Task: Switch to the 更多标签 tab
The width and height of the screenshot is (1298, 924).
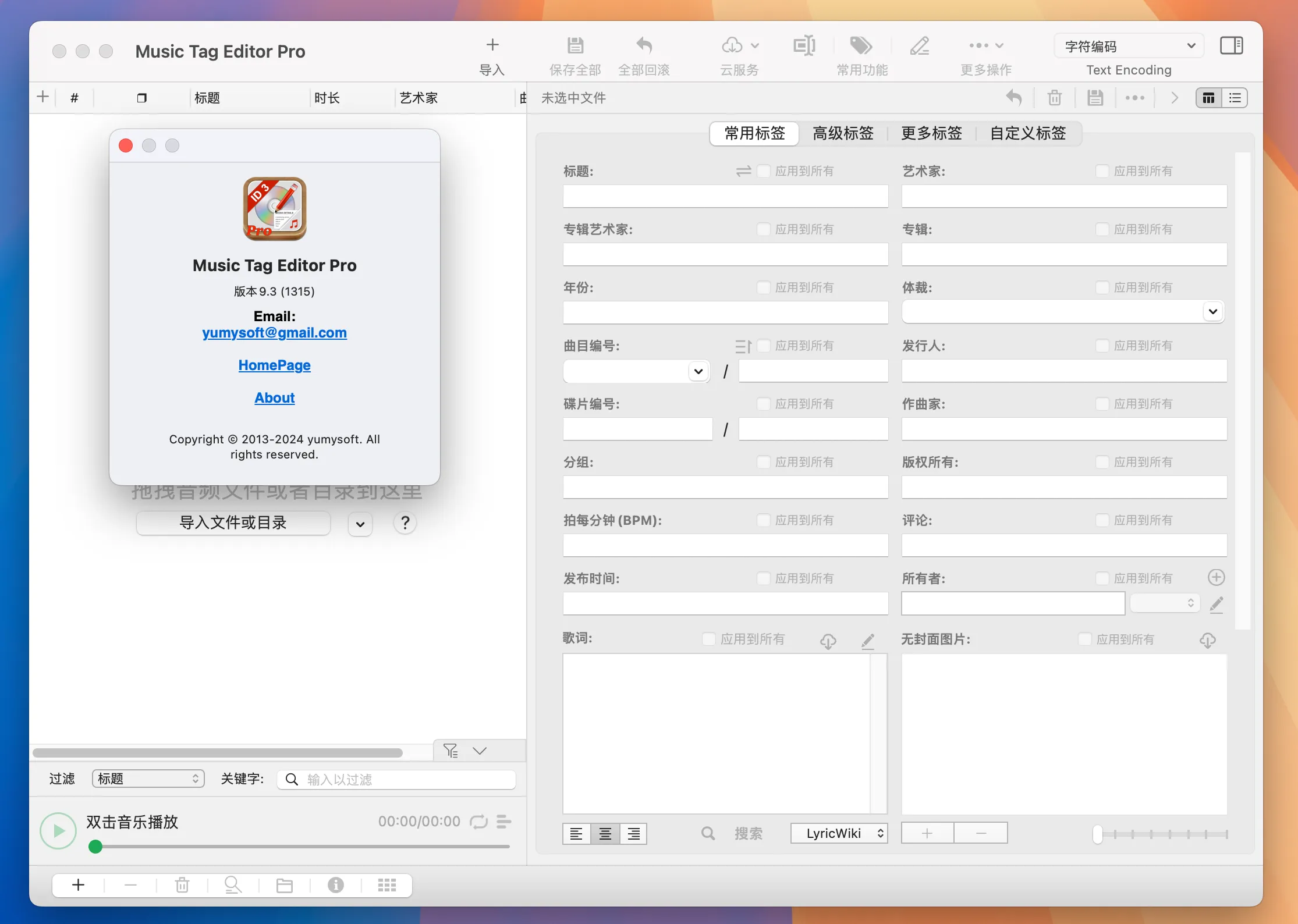Action: pyautogui.click(x=931, y=133)
